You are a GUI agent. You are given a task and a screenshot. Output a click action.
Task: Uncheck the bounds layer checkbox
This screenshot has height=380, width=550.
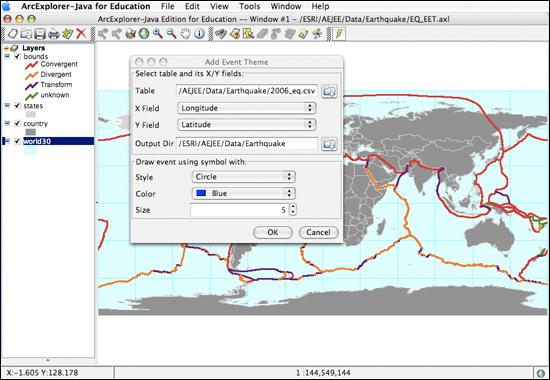click(x=17, y=56)
